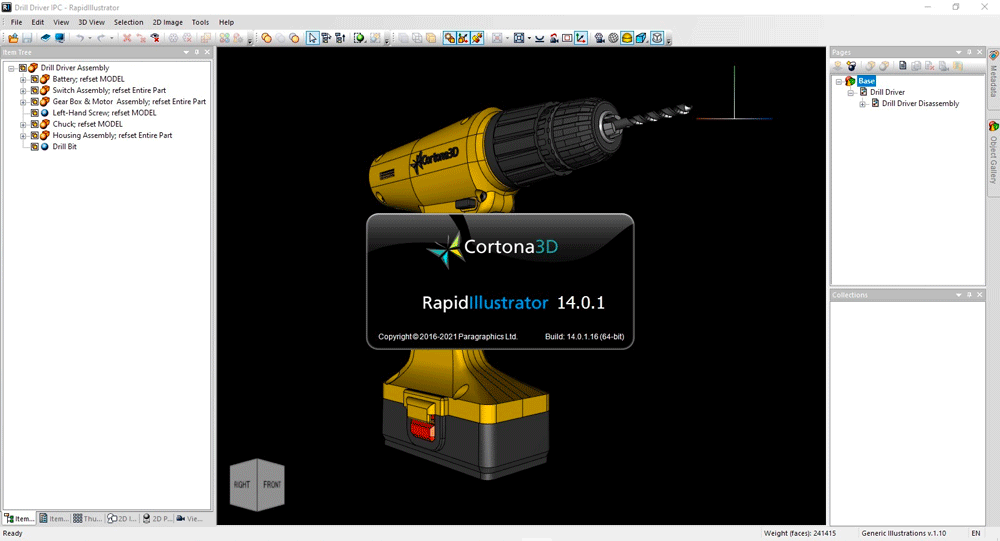Expand the Housing Assembly tree node
The image size is (1000, 541).
click(23, 136)
